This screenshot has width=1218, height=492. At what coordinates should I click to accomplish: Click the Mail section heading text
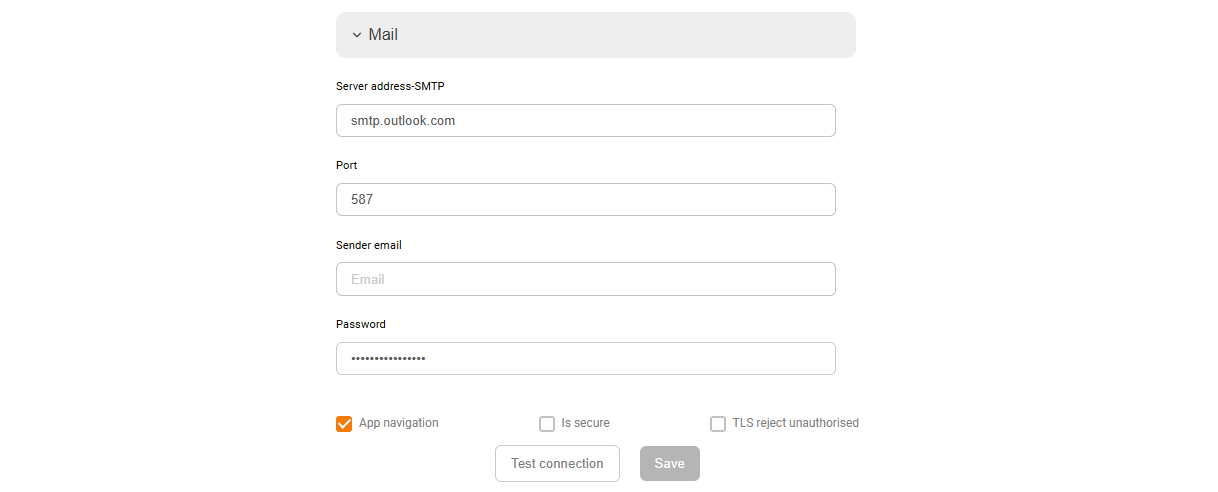coord(383,35)
